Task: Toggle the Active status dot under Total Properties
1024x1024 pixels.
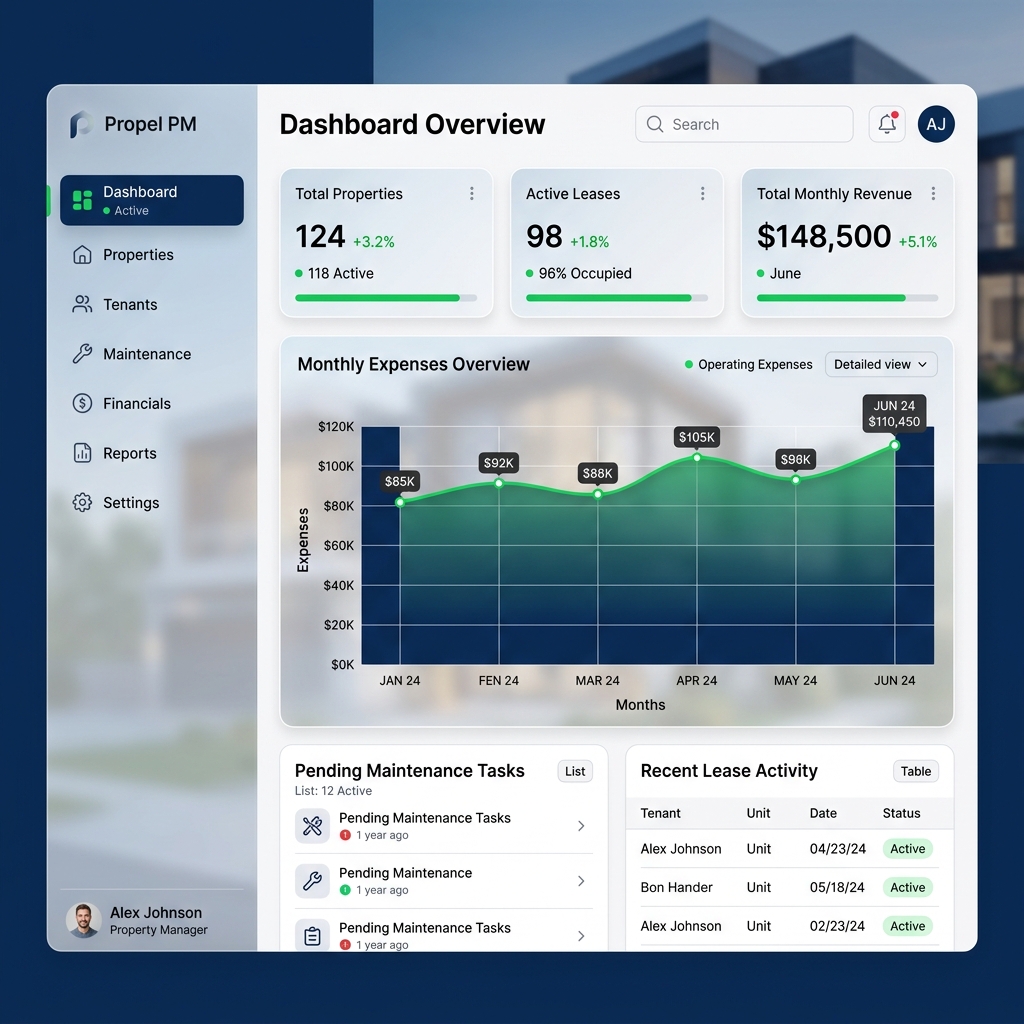Action: (300, 272)
